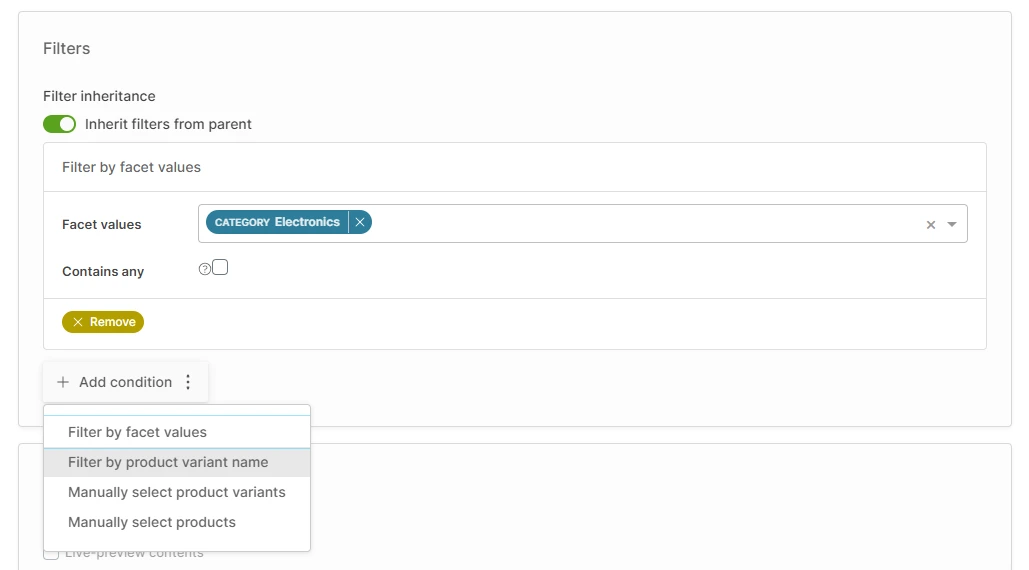Turn off Inherit filters from parent toggle
Screen dimensions: 1029x570
coord(60,124)
